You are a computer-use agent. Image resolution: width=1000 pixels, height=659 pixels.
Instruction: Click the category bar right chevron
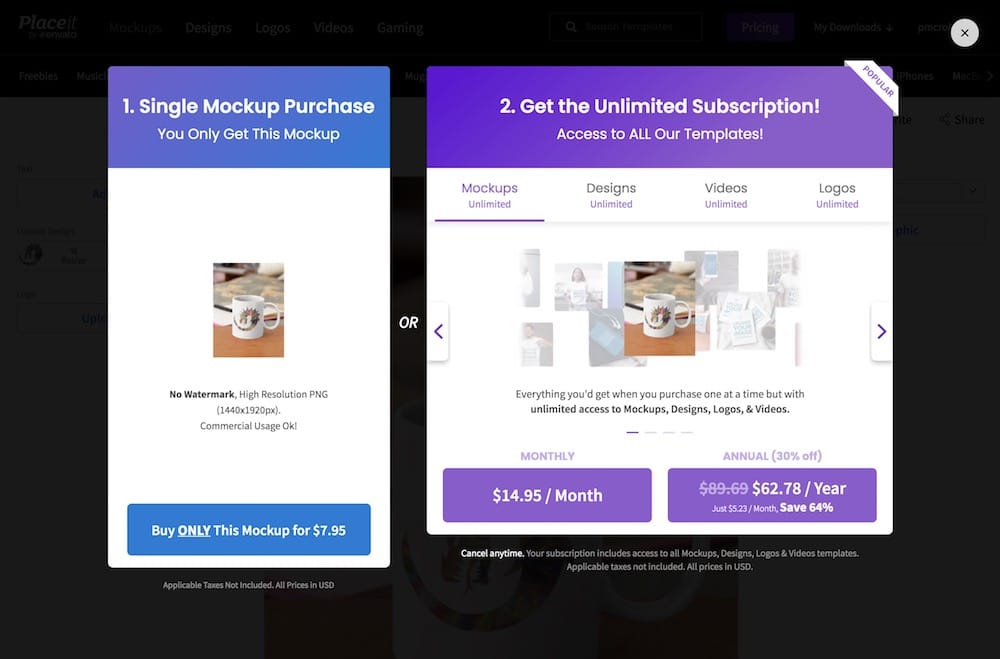(989, 76)
